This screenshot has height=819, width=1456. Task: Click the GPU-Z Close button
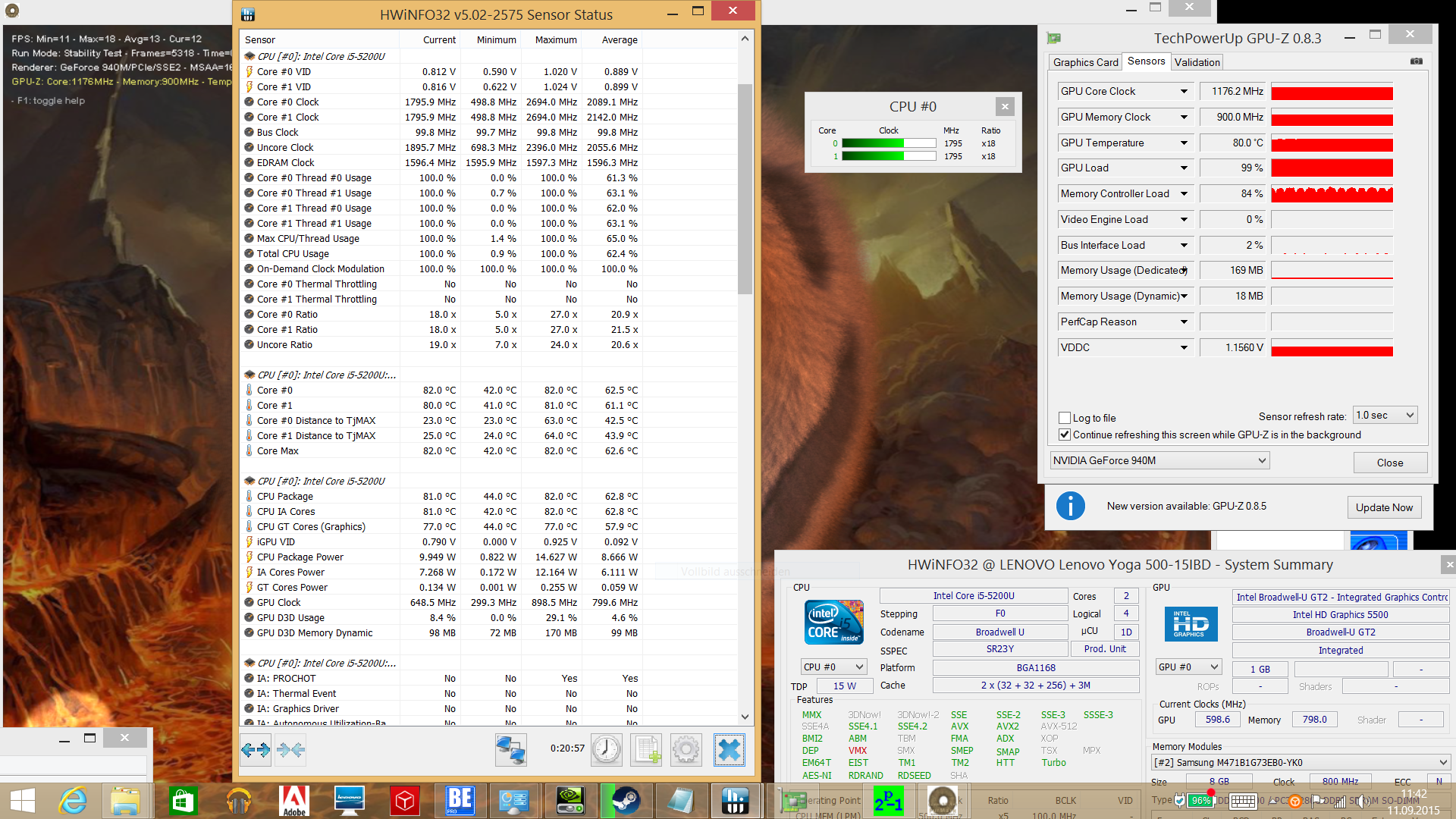pos(1389,463)
